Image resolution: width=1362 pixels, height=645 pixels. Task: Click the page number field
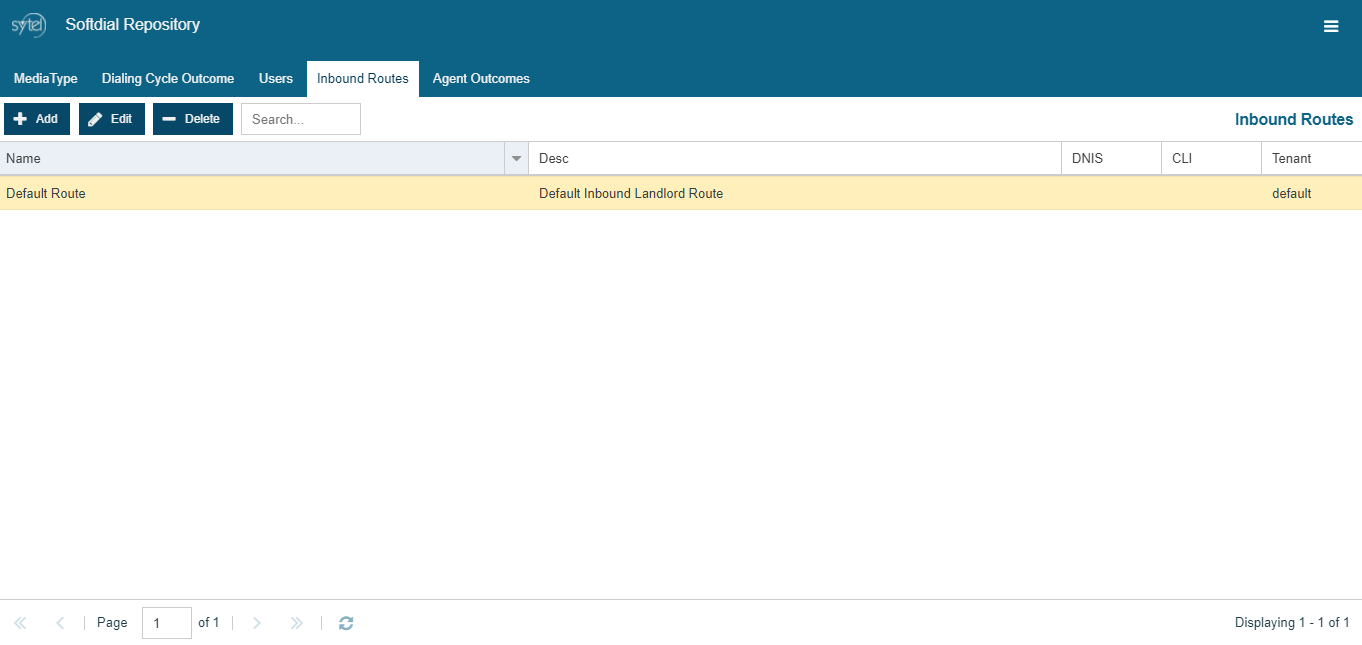point(167,623)
